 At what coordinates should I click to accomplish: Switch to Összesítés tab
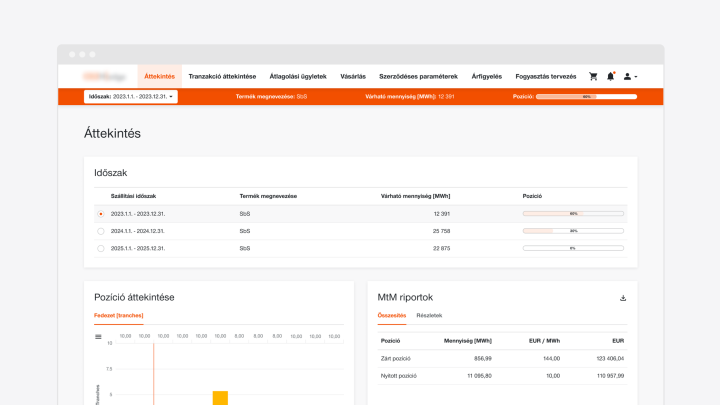[392, 315]
